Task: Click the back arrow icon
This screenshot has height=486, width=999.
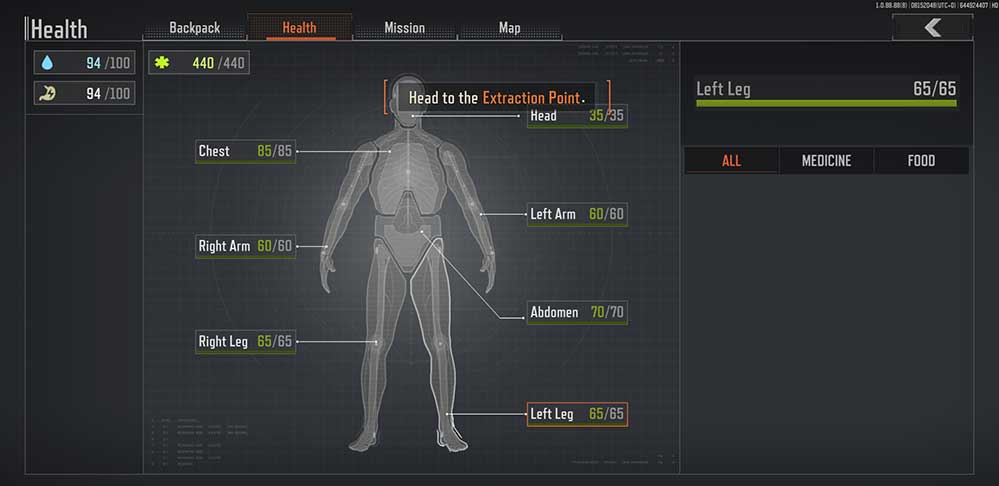Action: 933,27
